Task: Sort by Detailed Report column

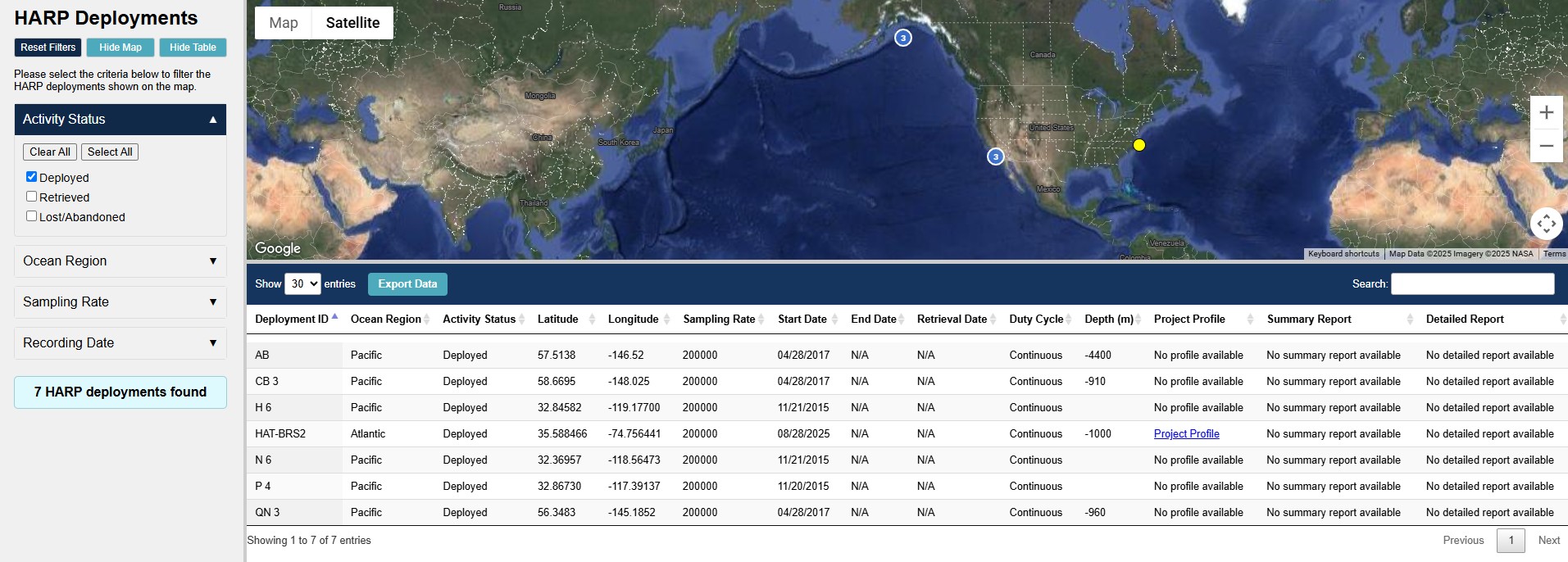Action: pos(1493,320)
